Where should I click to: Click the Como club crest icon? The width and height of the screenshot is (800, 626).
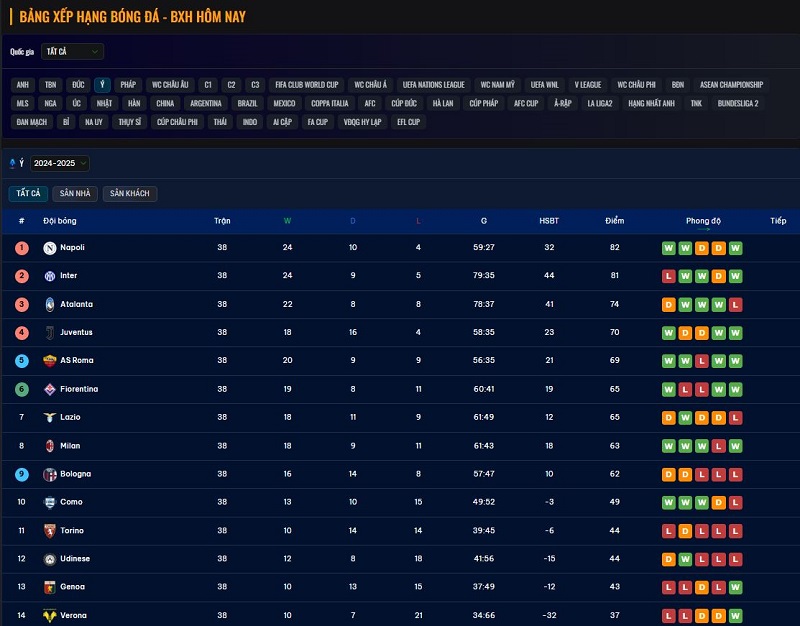tap(49, 503)
